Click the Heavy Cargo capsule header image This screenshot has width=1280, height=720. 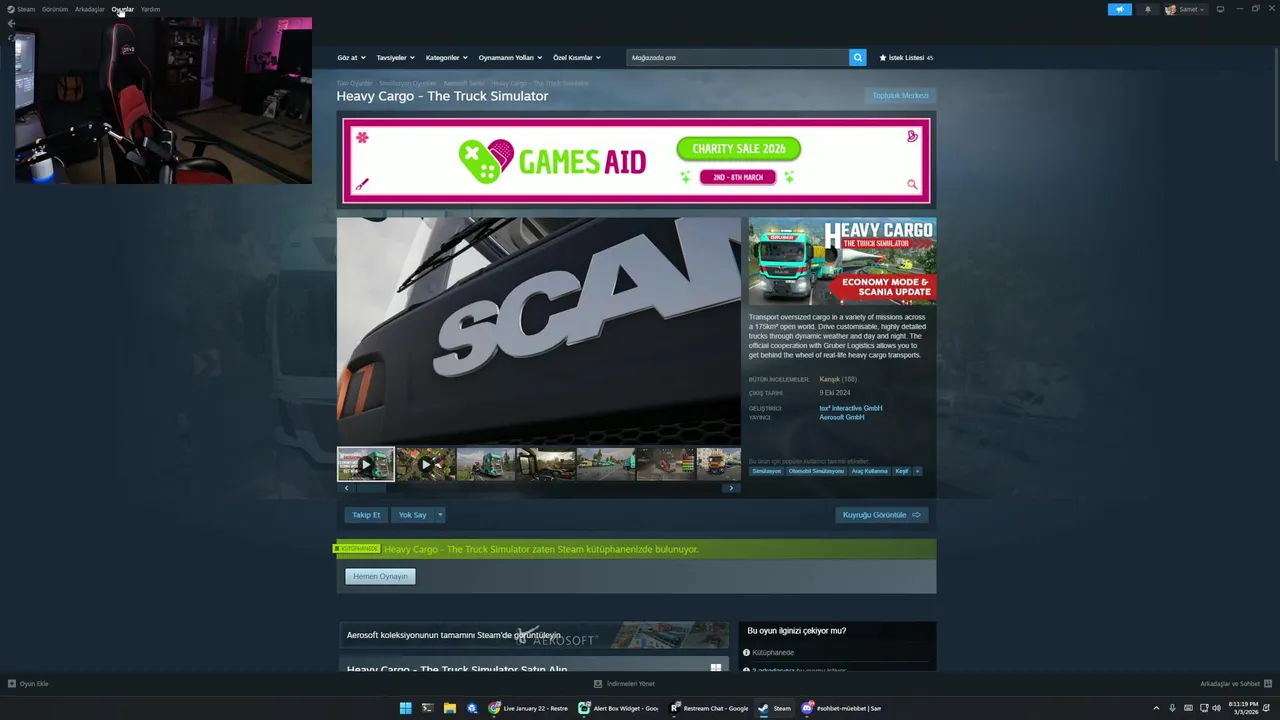click(x=843, y=261)
